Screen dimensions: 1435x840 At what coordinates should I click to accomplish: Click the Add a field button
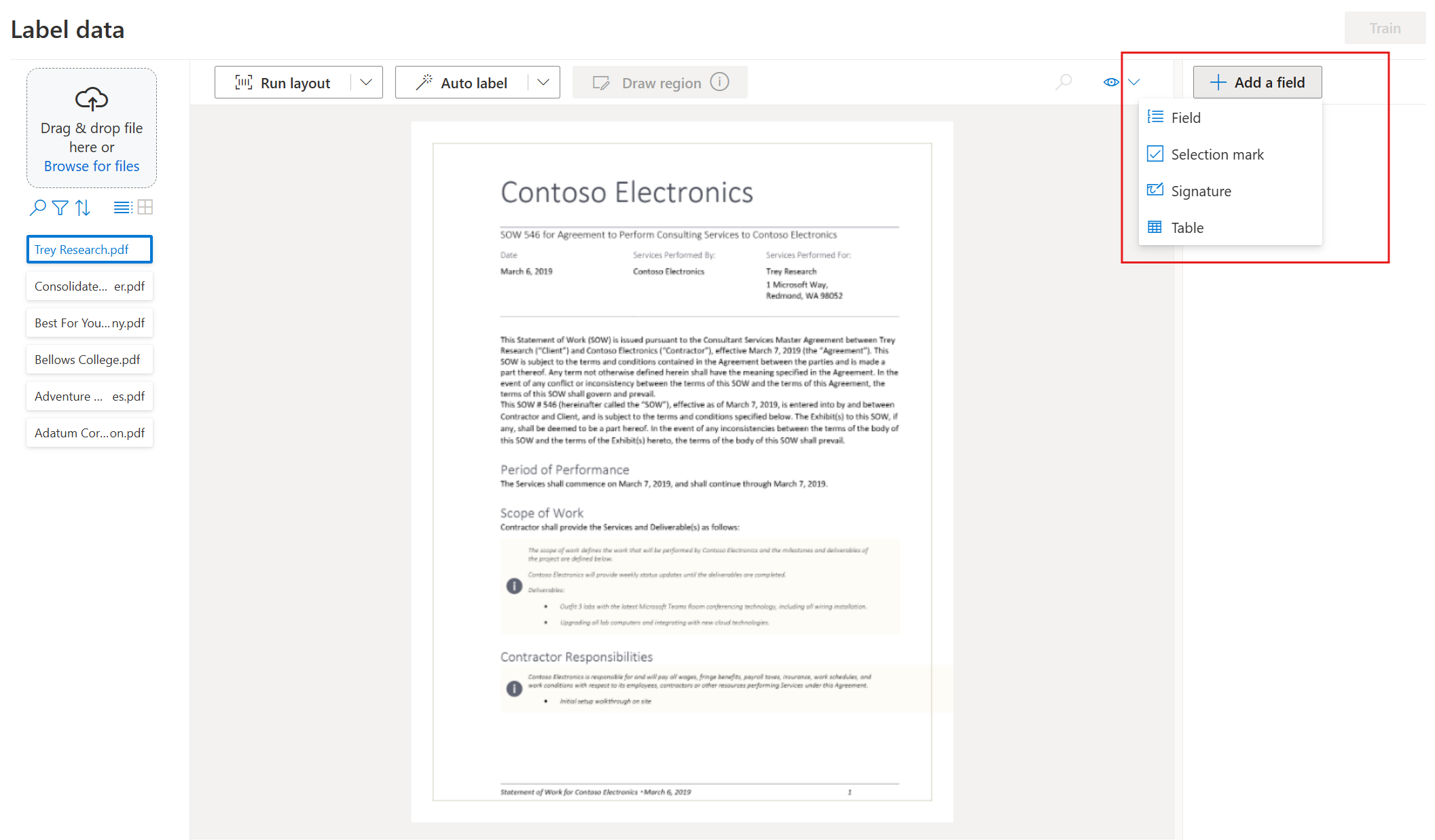[1259, 83]
